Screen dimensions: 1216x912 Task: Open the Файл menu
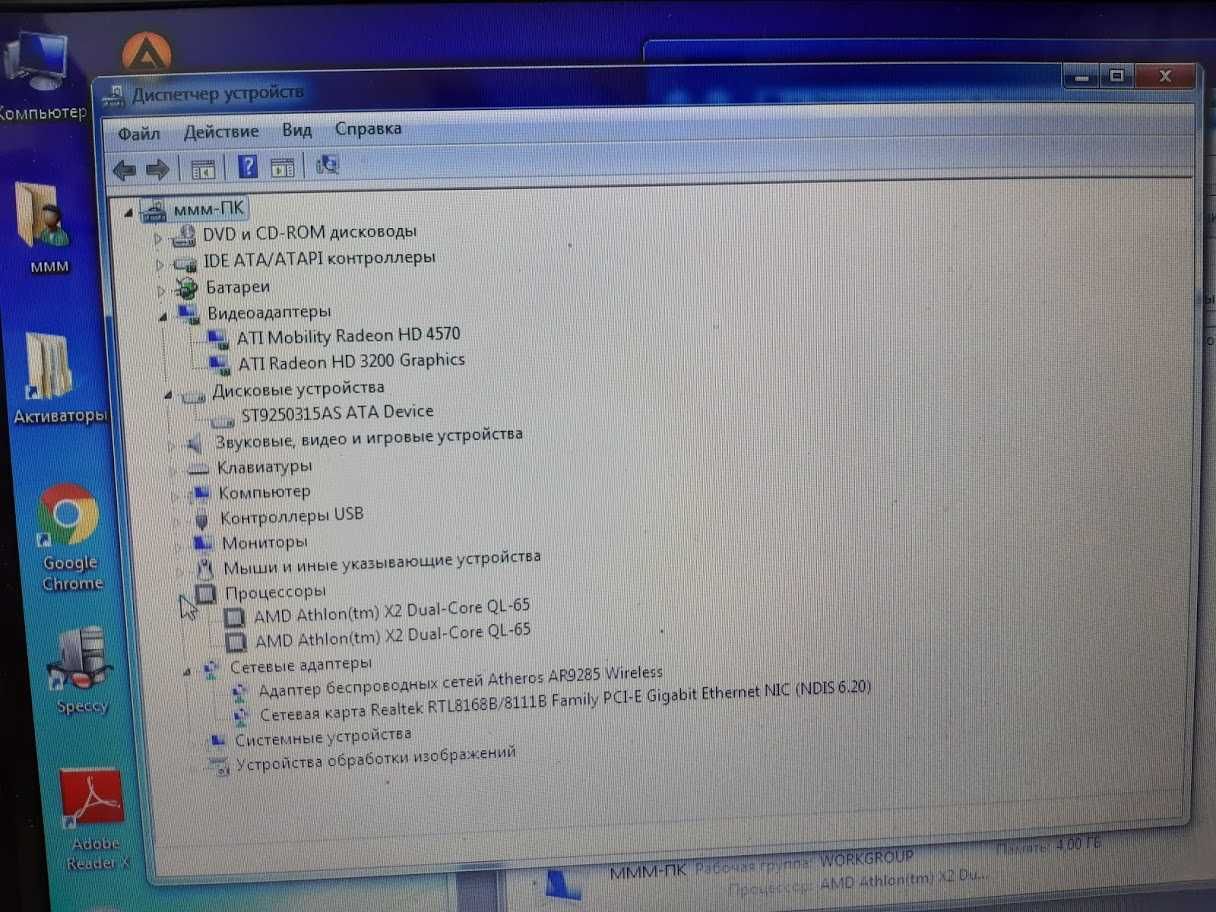pyautogui.click(x=139, y=133)
